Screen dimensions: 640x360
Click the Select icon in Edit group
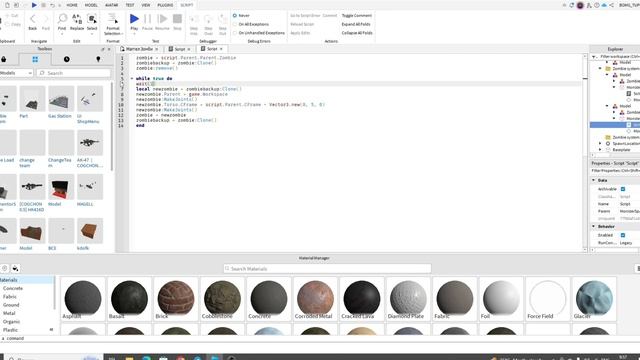[92, 19]
